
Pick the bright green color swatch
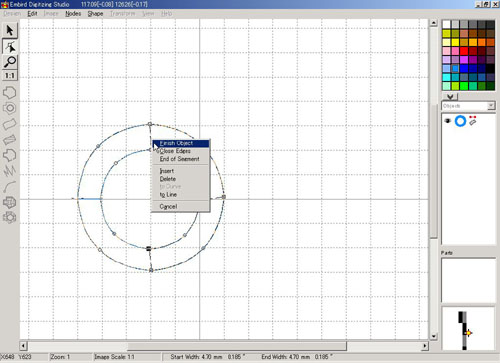464,86
